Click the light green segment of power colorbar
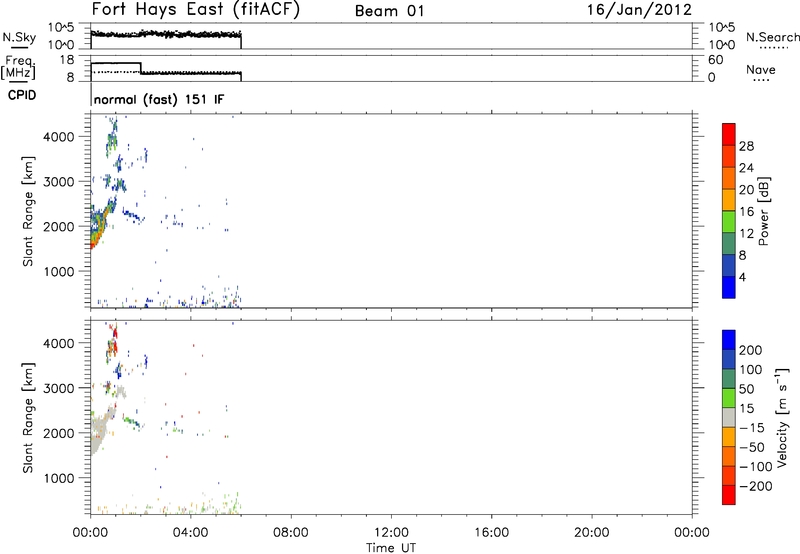This screenshot has width=800, height=554. [729, 222]
